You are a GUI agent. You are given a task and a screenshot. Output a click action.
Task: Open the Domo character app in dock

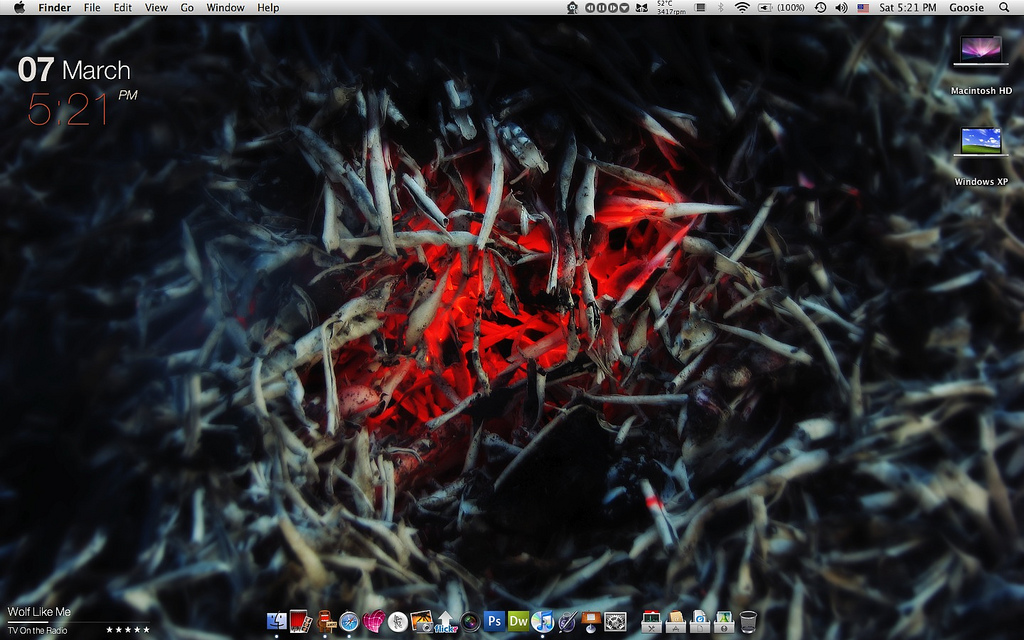pos(325,621)
